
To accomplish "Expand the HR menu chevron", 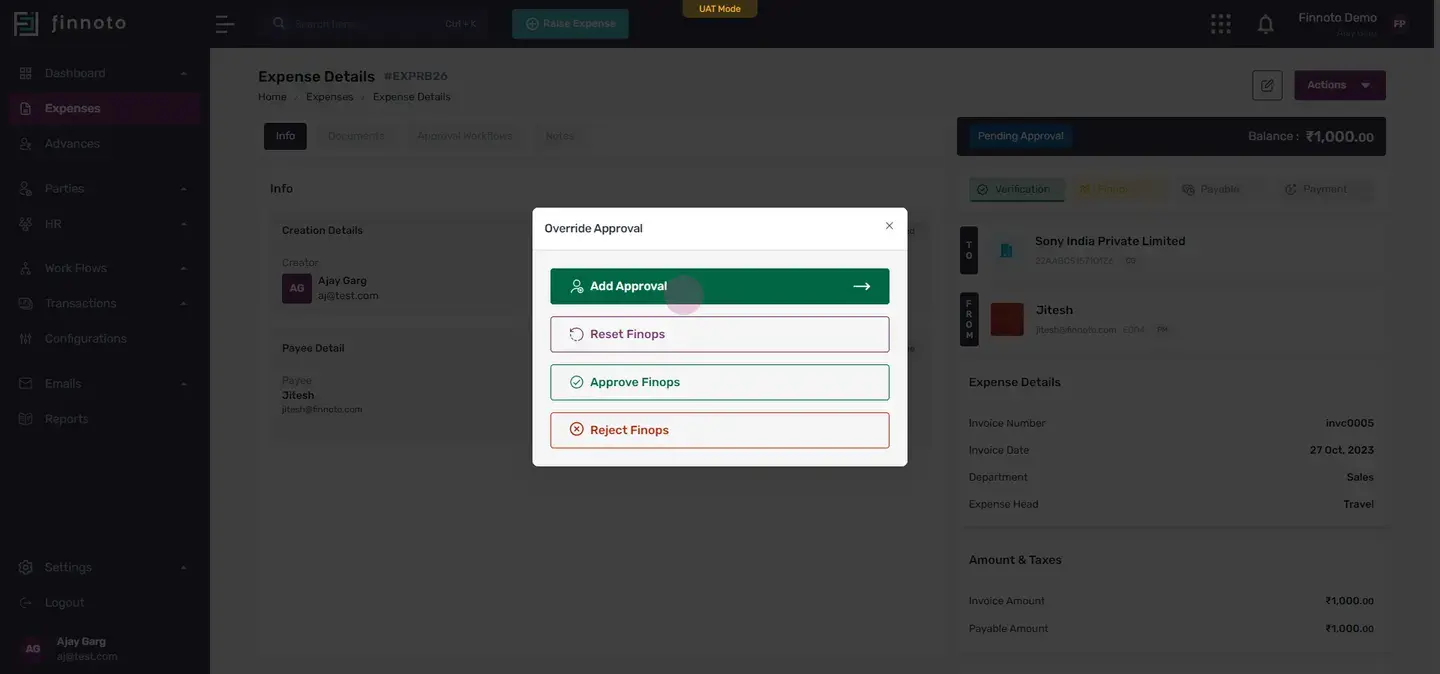I will (x=184, y=224).
